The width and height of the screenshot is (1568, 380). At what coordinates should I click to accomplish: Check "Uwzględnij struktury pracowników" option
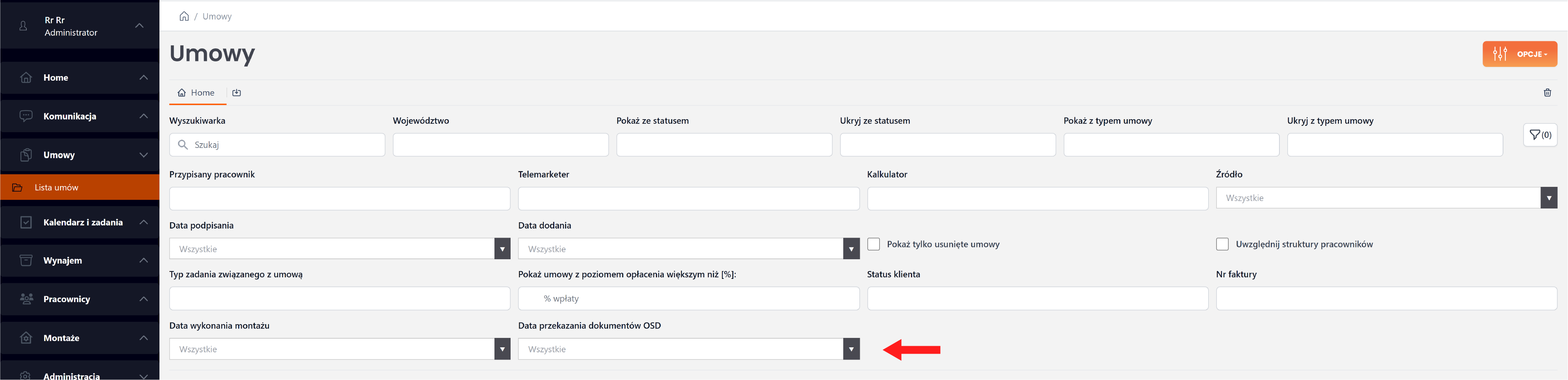[1222, 244]
